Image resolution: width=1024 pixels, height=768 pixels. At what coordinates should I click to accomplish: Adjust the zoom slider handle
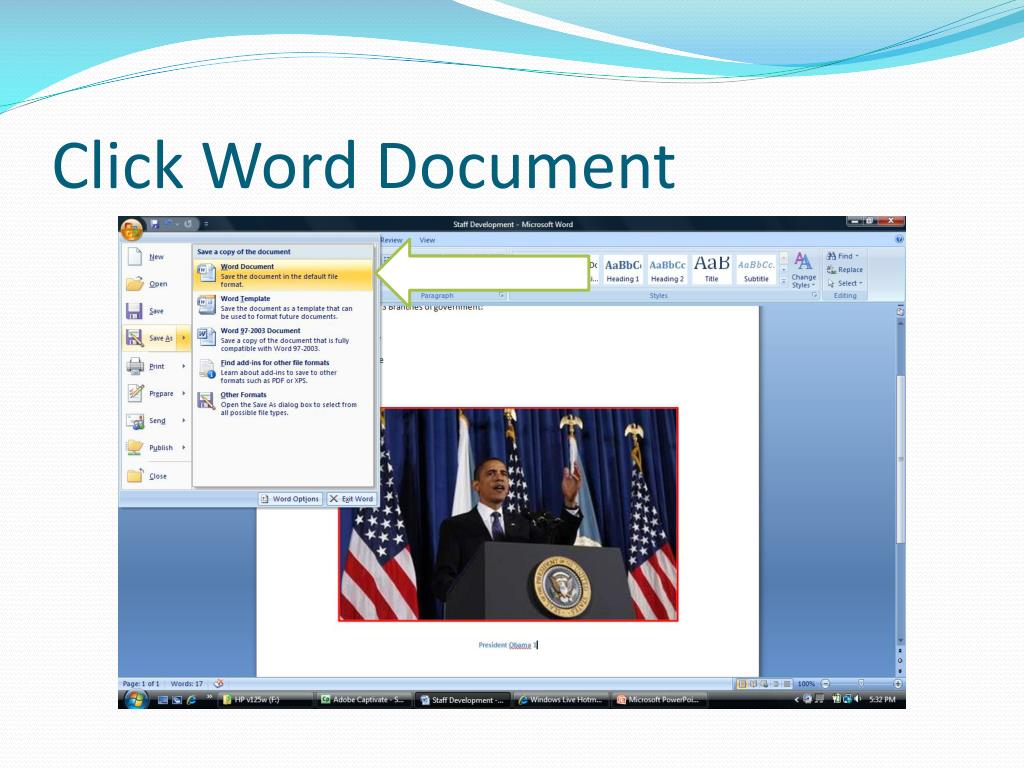861,684
